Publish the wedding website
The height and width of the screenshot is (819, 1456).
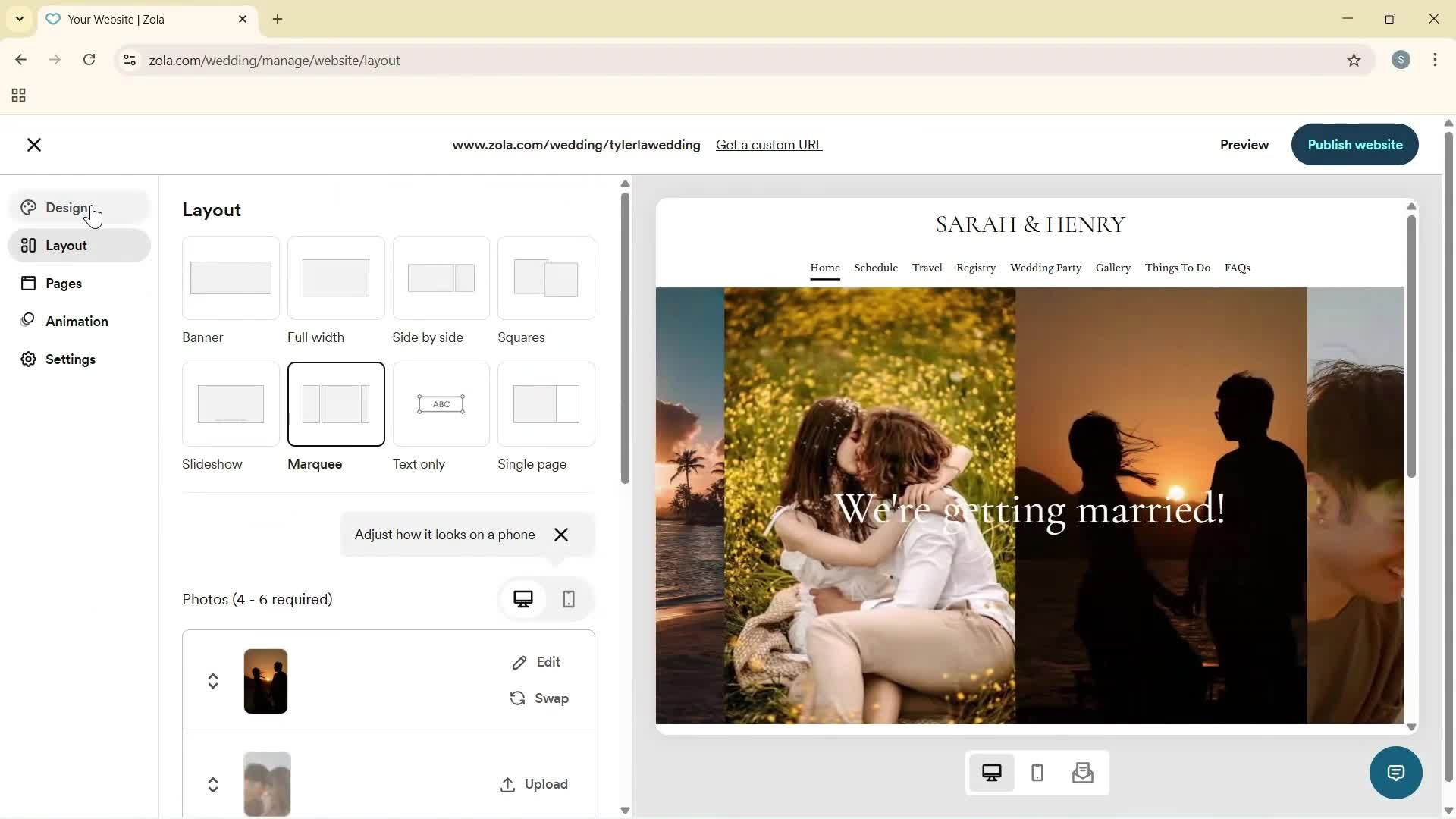tap(1354, 144)
